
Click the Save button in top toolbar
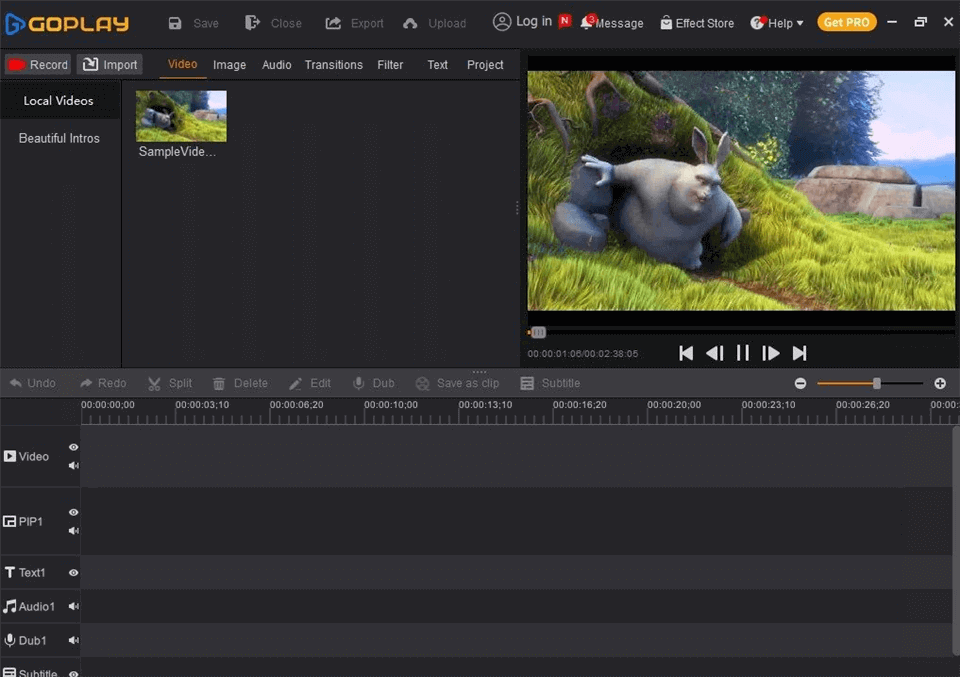point(193,23)
